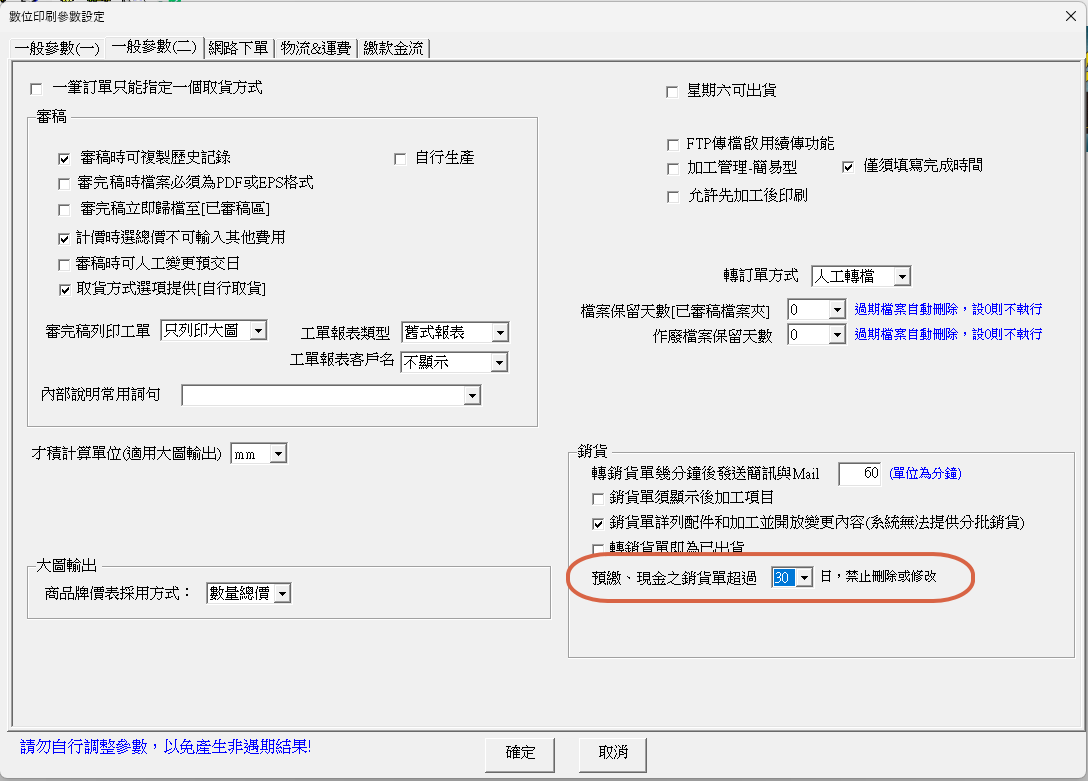Close the 數位印刷參數設定 dialog window
The height and width of the screenshot is (781, 1088).
point(1071,15)
